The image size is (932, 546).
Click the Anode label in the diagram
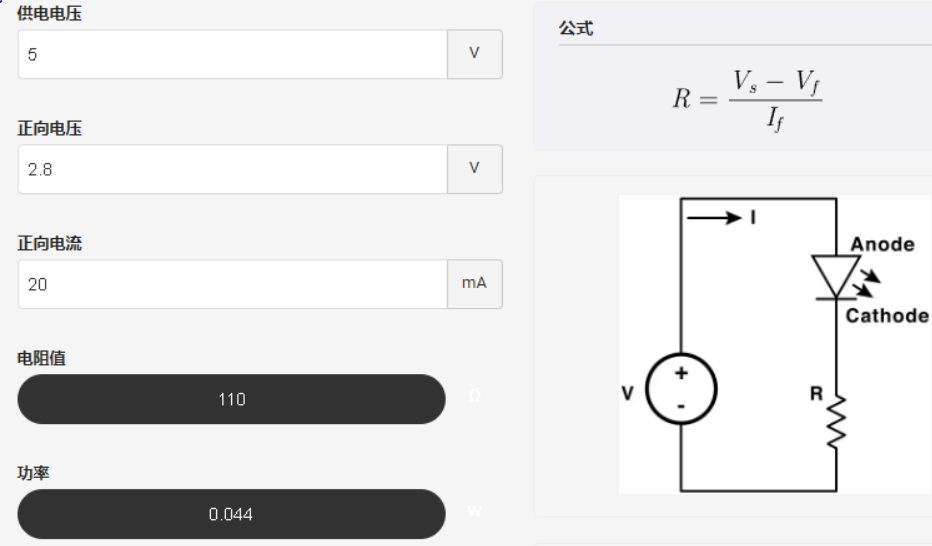click(882, 244)
